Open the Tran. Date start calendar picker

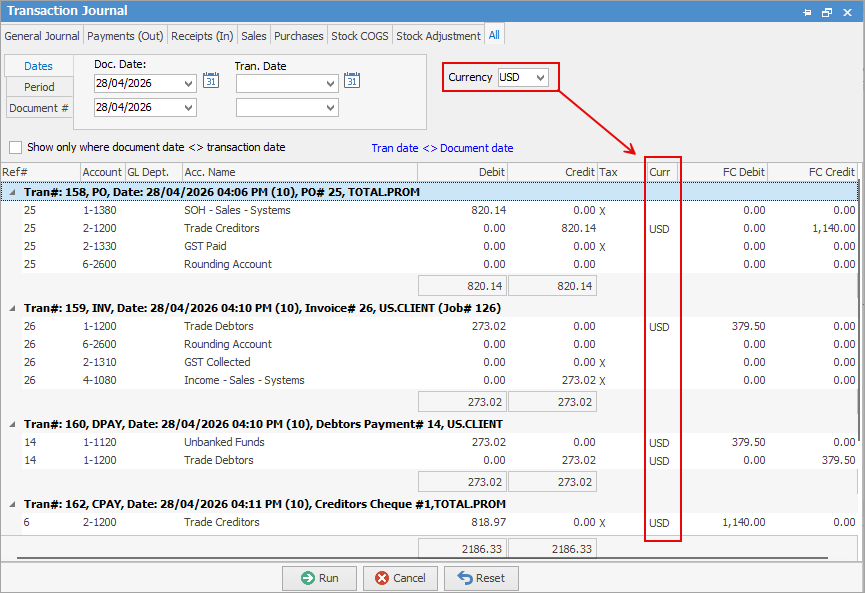click(x=352, y=81)
